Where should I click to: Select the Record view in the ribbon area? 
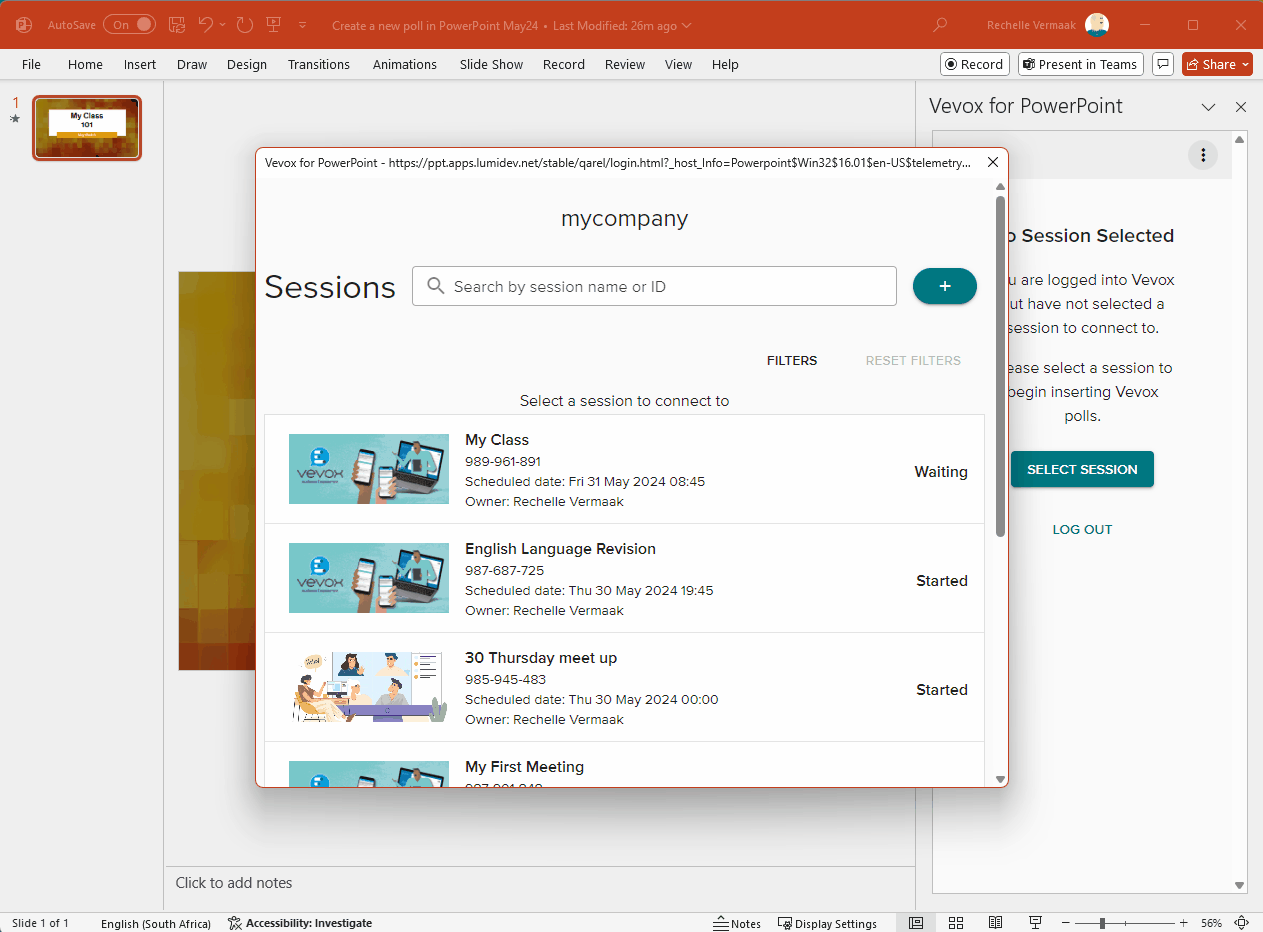point(563,64)
